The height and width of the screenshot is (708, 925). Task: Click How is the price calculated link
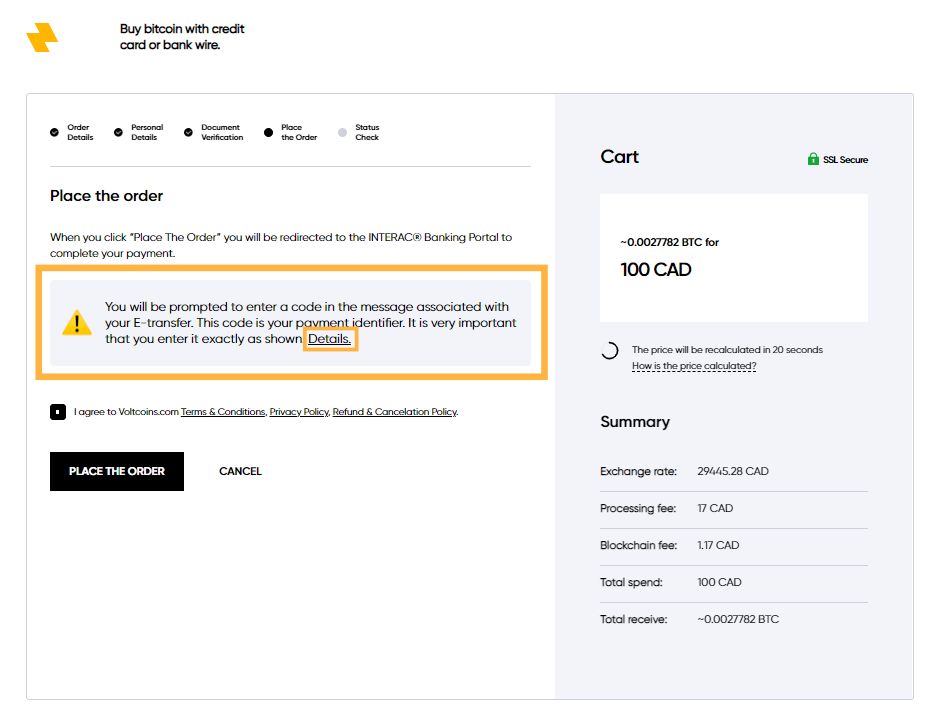(x=694, y=366)
